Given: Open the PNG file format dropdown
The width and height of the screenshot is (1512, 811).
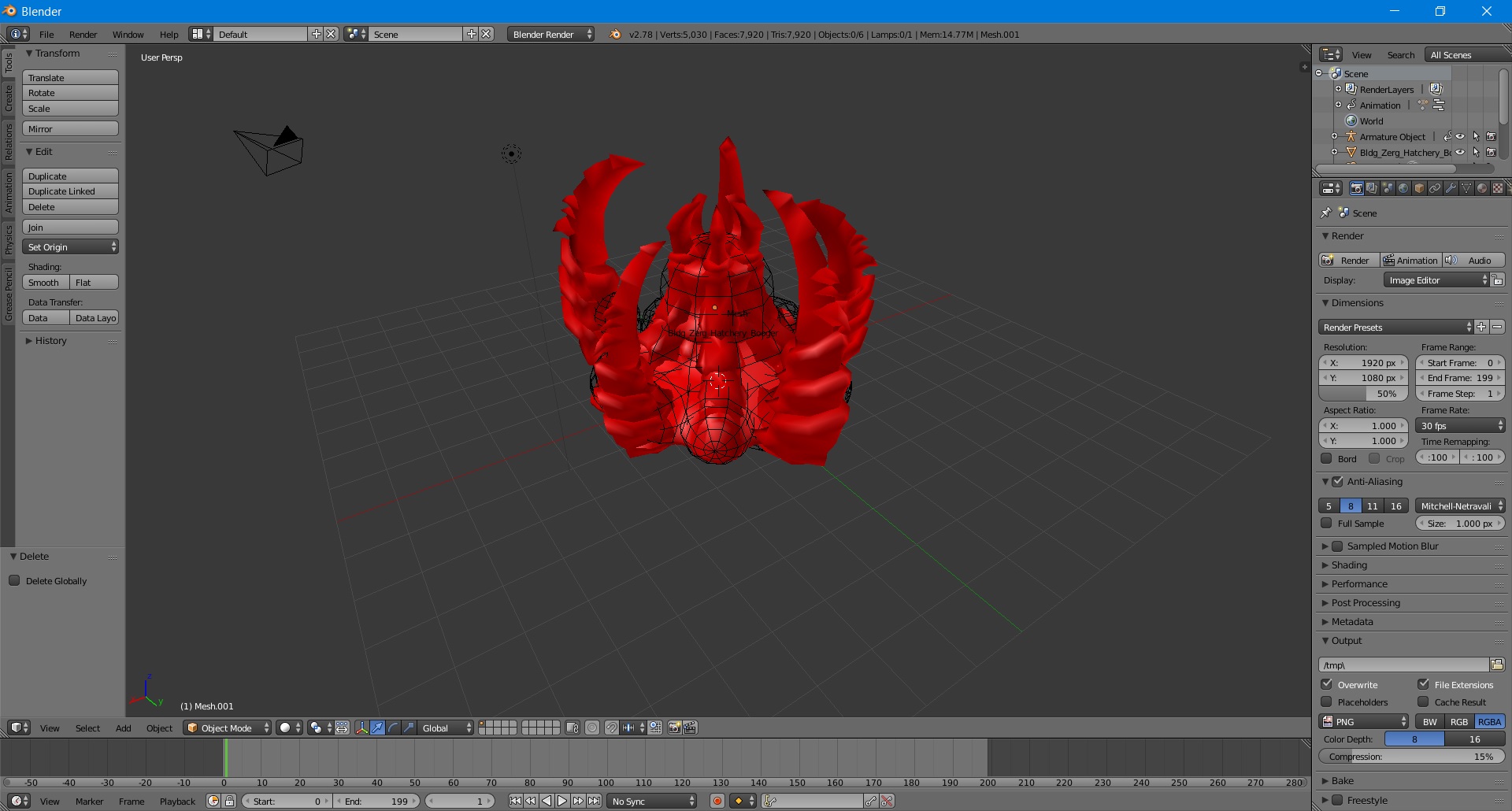Looking at the screenshot, I should pyautogui.click(x=1364, y=721).
